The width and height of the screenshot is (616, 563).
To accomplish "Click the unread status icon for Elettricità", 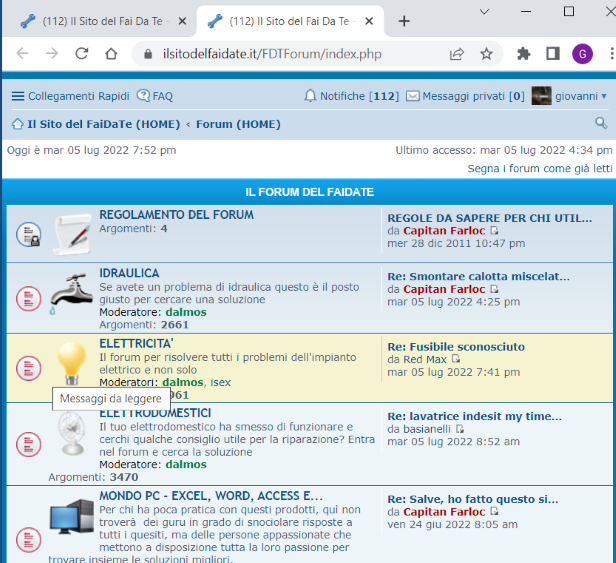I will (x=29, y=369).
